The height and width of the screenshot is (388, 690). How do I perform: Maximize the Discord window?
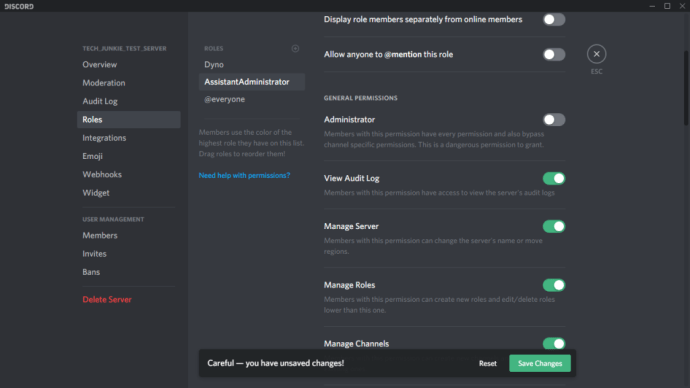667,6
